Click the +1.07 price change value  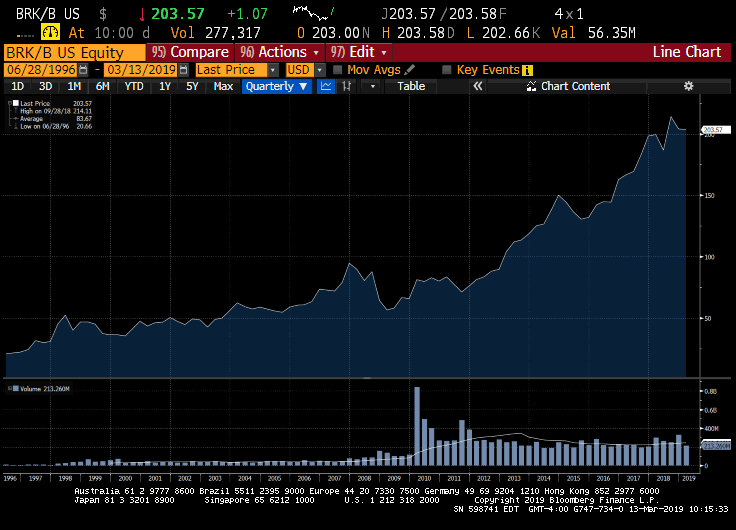click(x=247, y=14)
